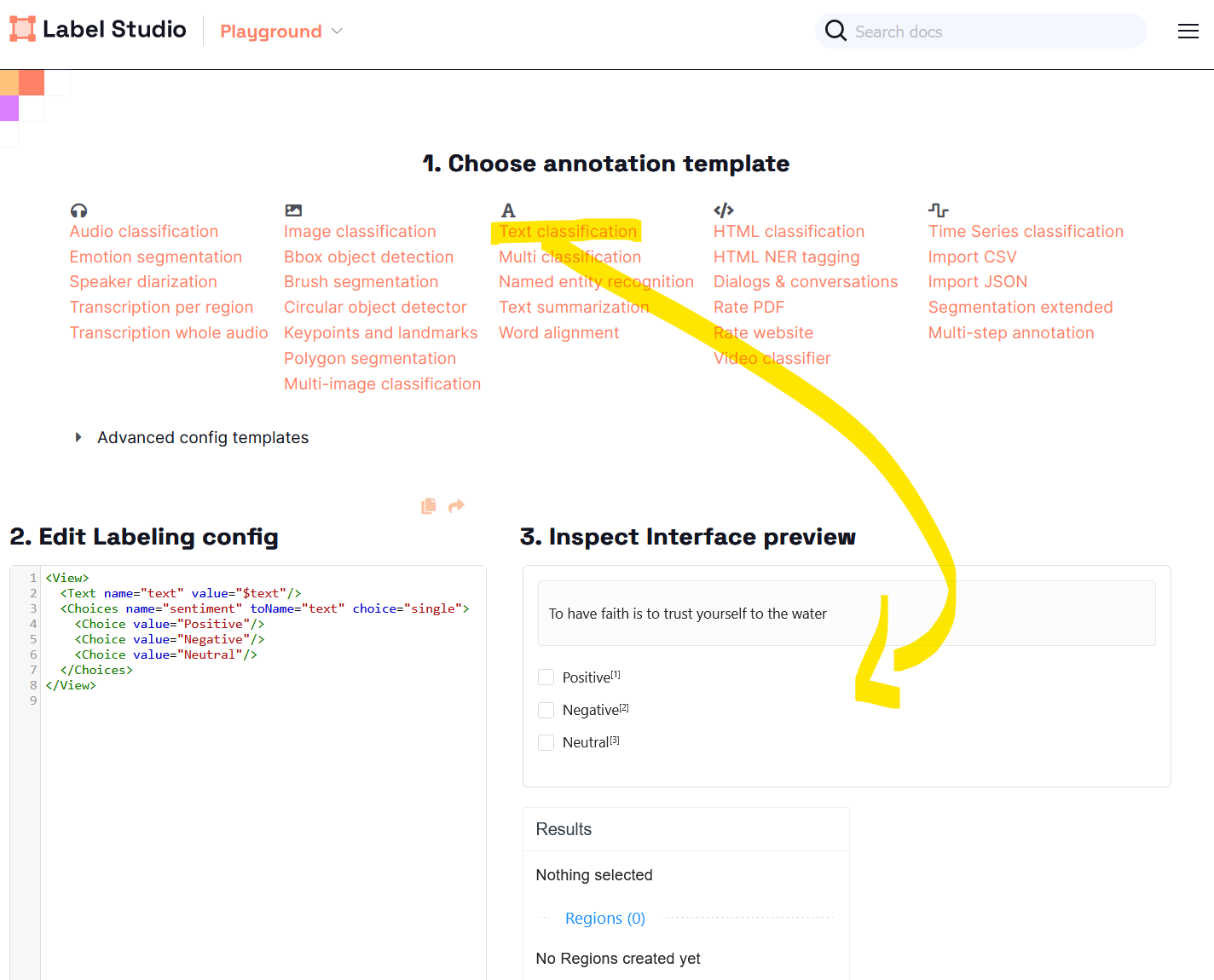Click the image category picture icon

tap(293, 210)
